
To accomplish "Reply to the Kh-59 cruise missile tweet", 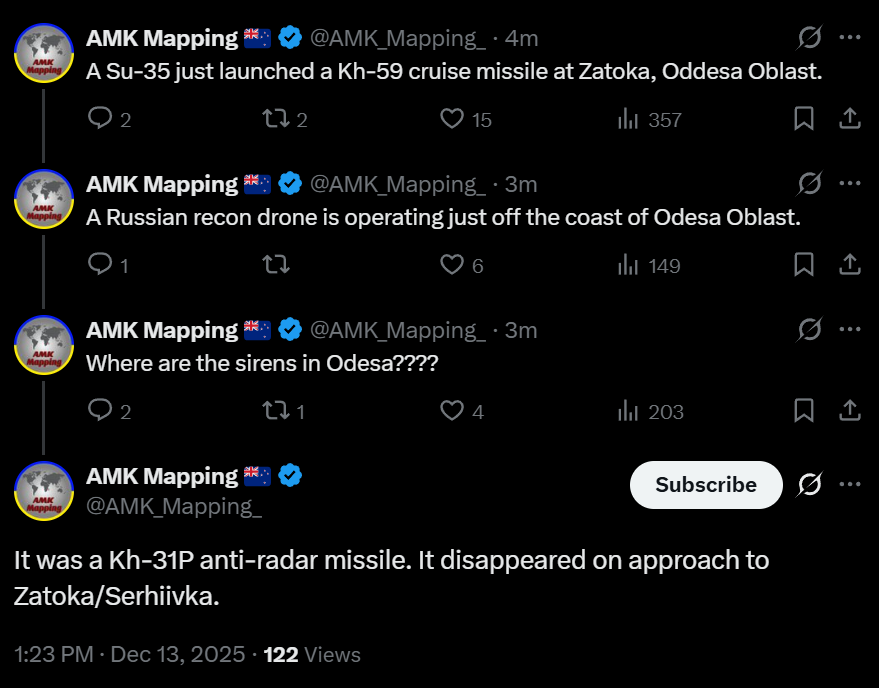I will point(100,119).
